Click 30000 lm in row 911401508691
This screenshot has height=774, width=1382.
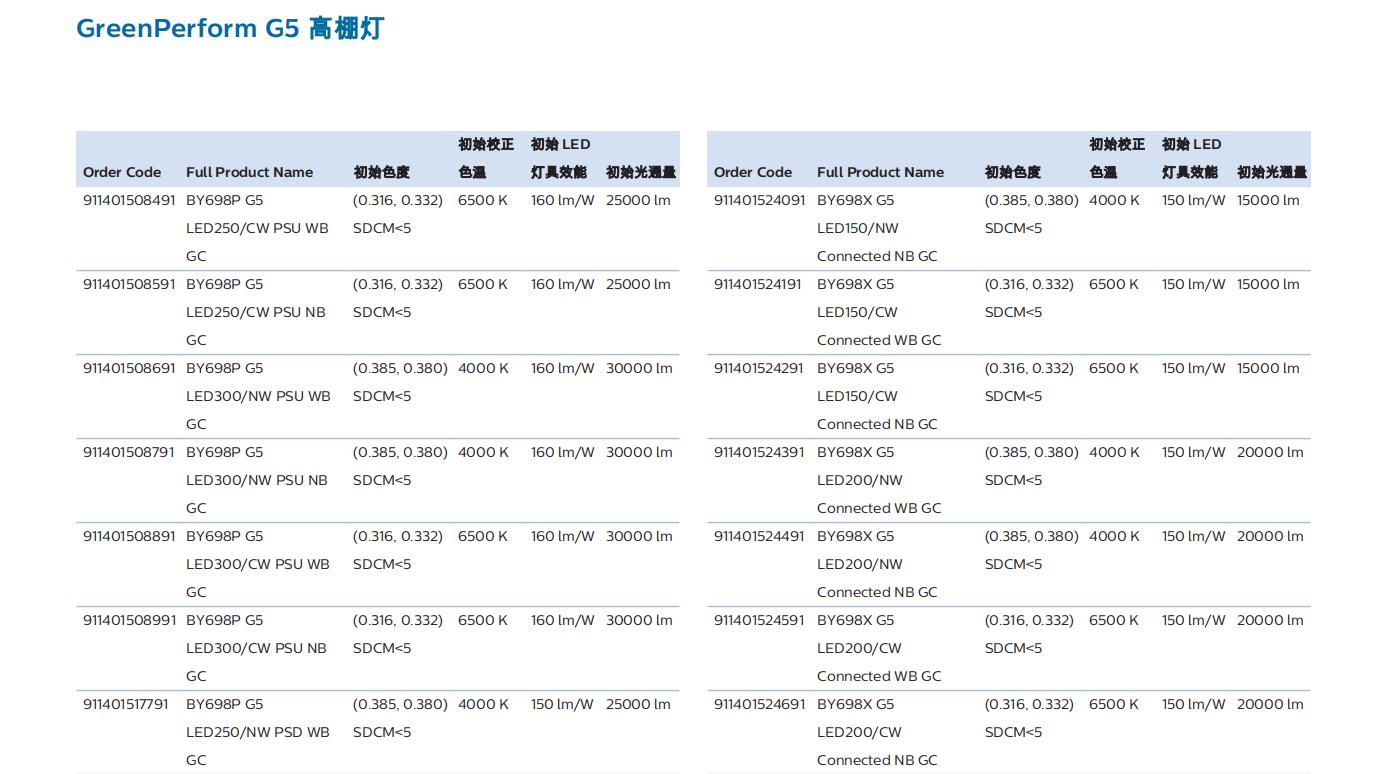[x=639, y=368]
